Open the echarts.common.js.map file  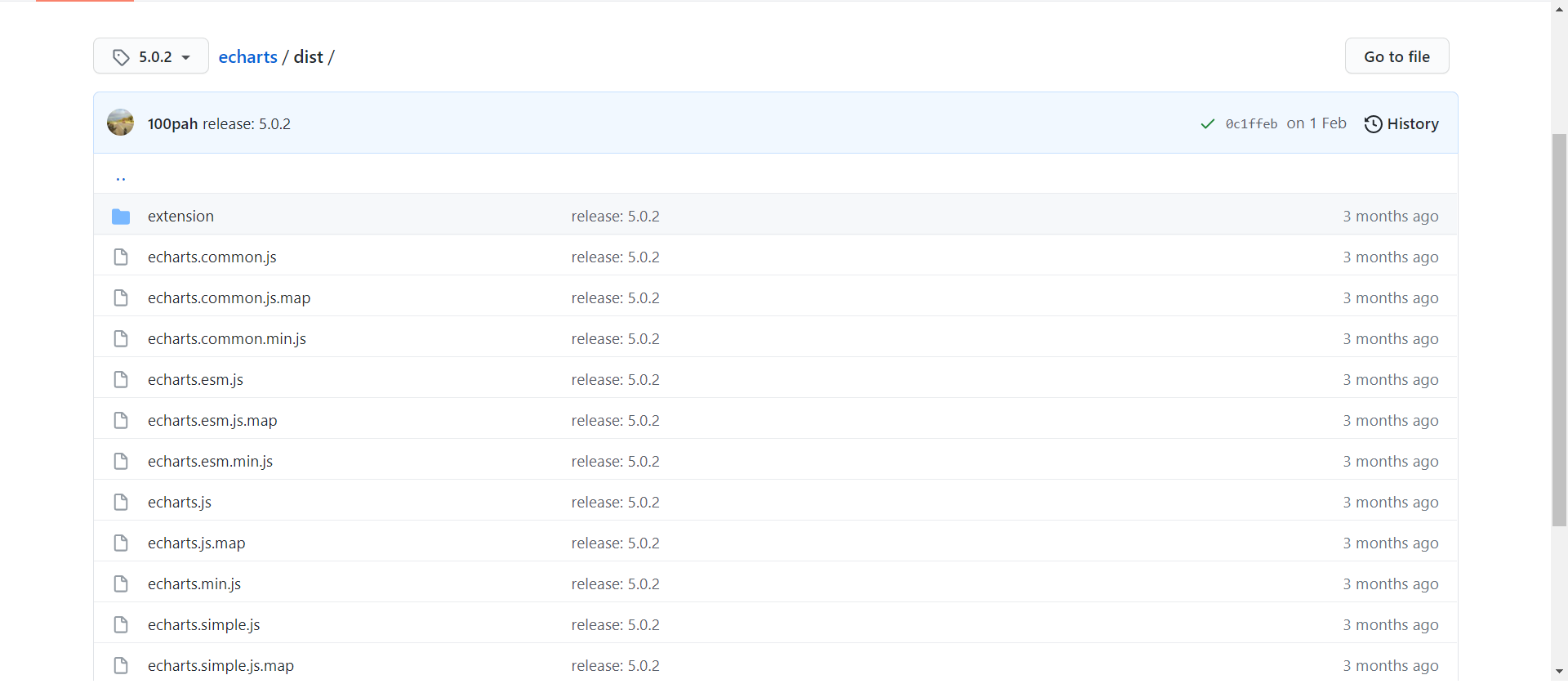tap(229, 298)
